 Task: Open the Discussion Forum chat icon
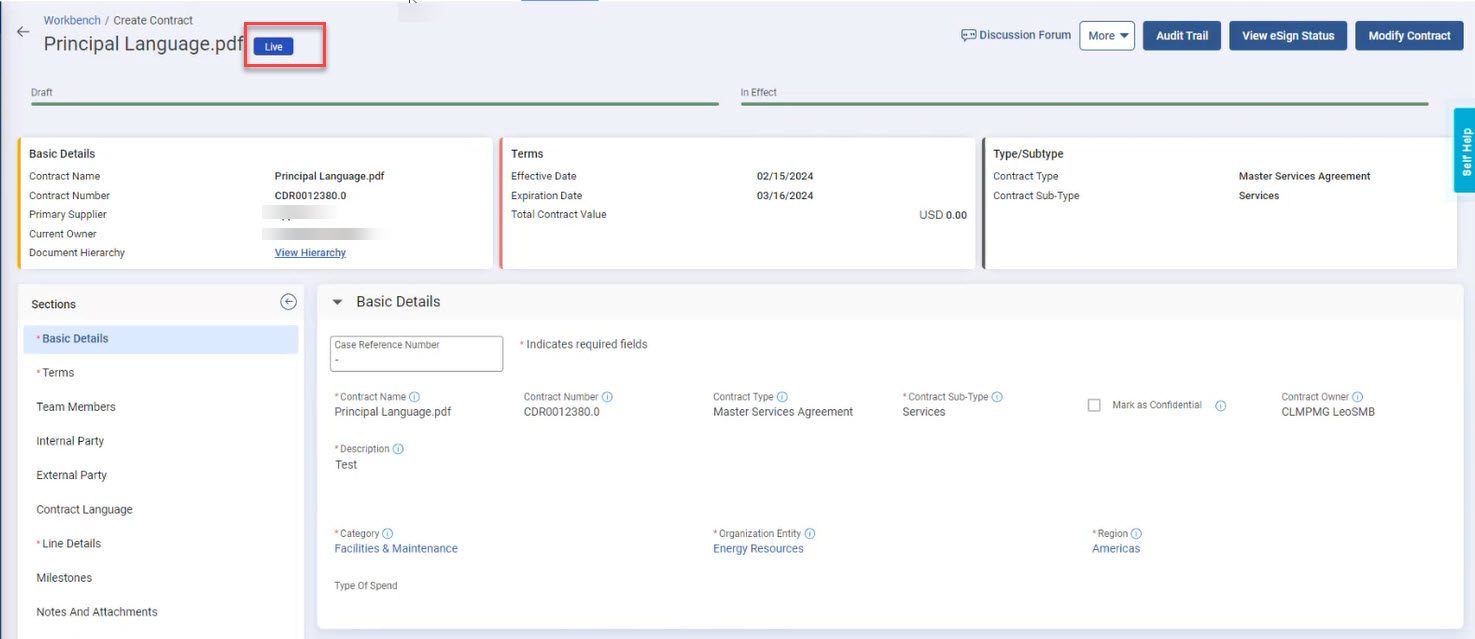coord(967,35)
